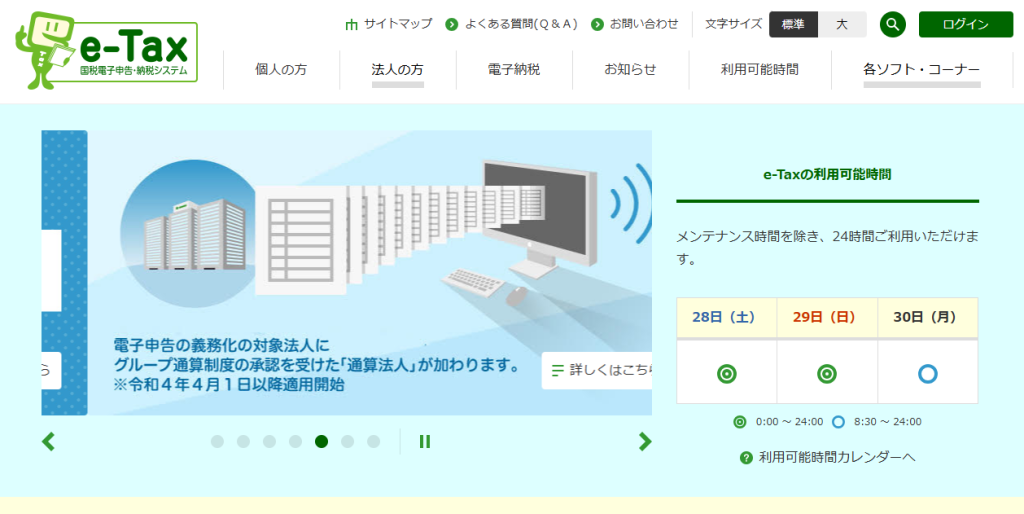Click the 28日(土) date cell
Viewport: 1024px width, 514px height.
(x=727, y=317)
